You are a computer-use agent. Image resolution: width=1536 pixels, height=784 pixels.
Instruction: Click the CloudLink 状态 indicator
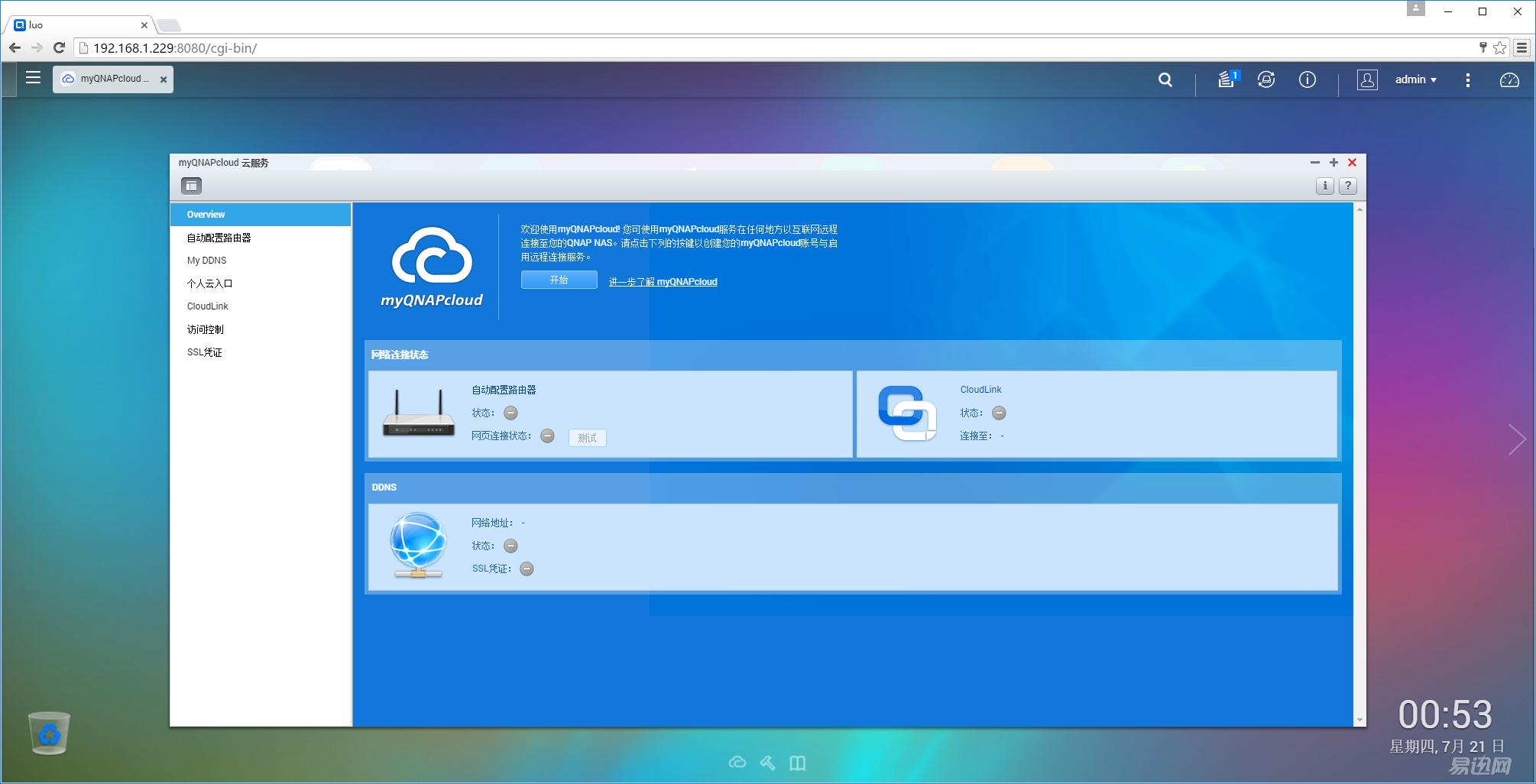999,413
